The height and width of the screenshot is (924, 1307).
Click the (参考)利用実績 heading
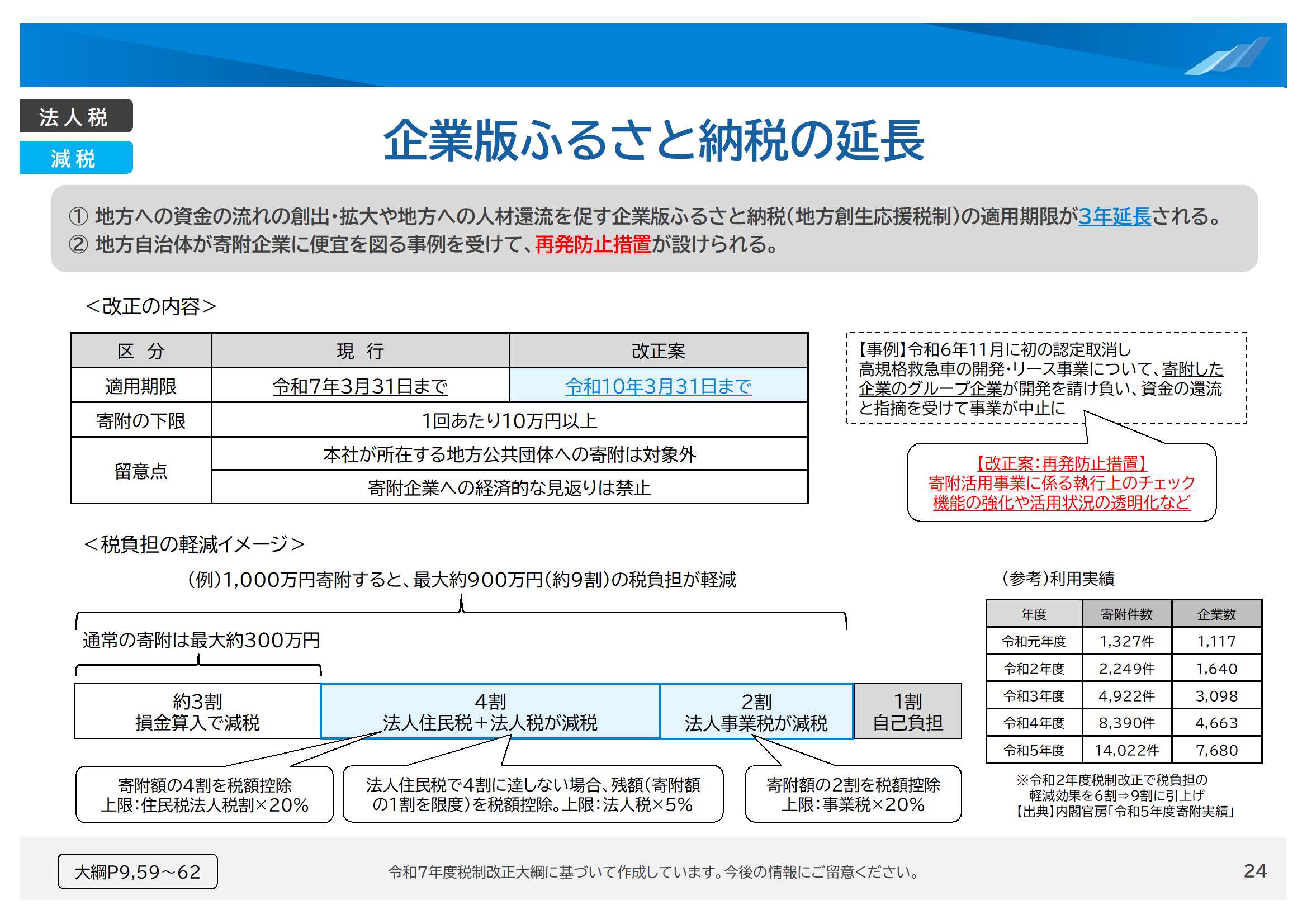tap(1058, 579)
